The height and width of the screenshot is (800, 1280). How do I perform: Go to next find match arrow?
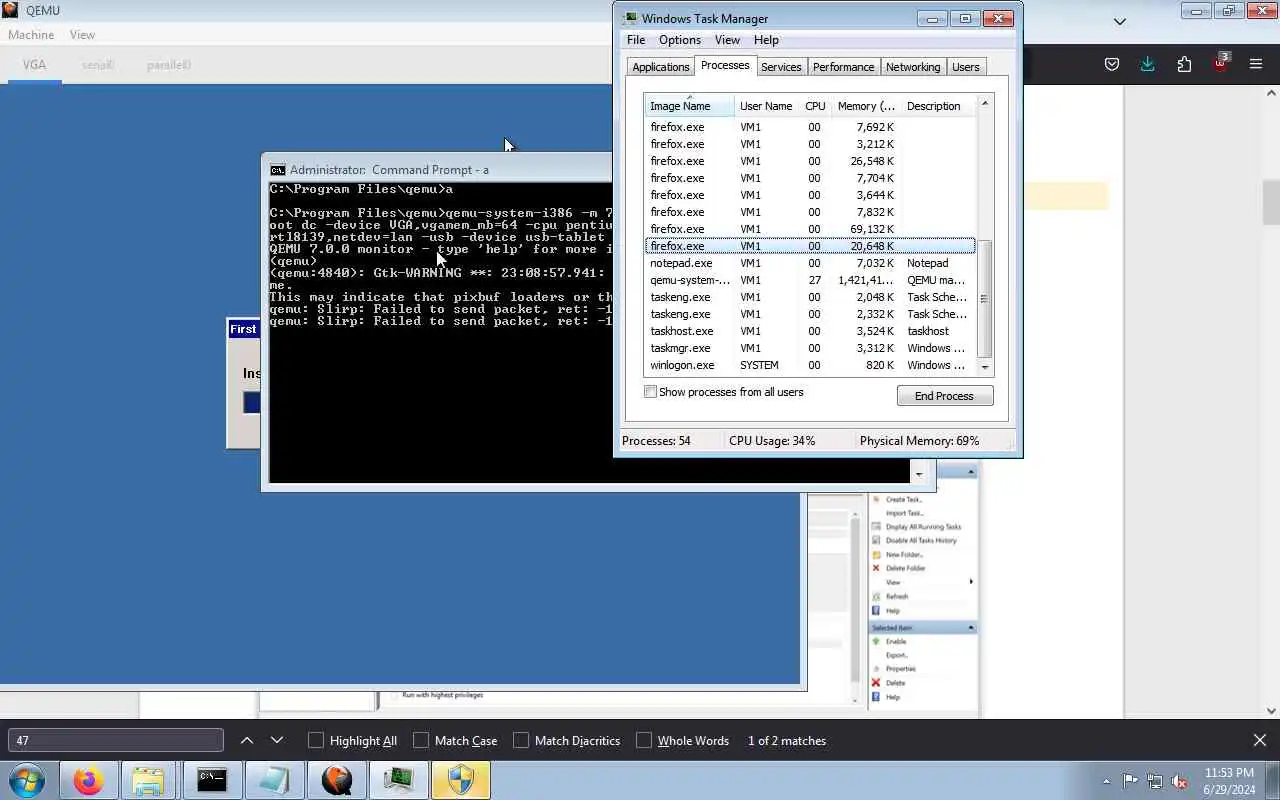[x=277, y=740]
